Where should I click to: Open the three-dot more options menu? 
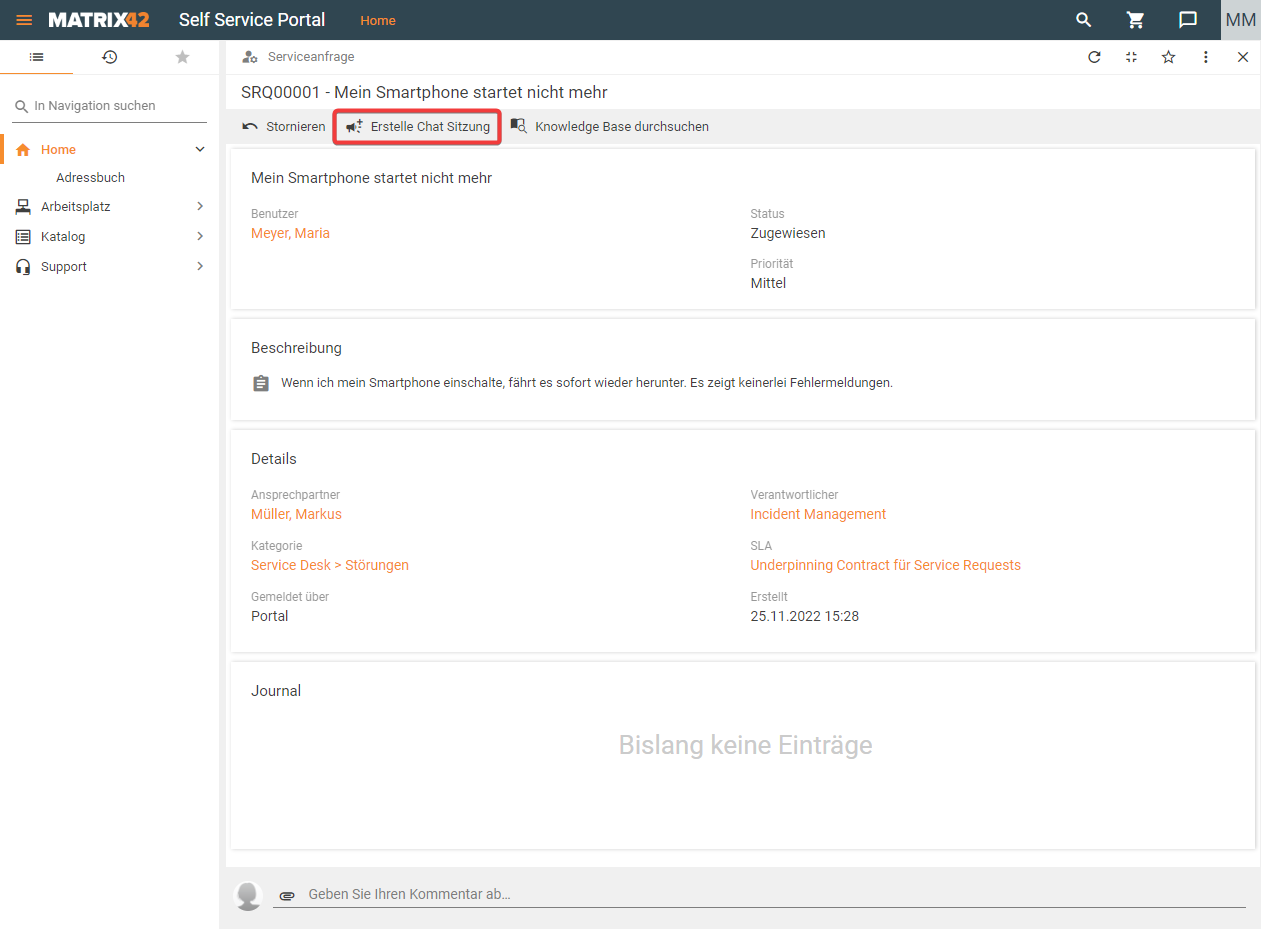(1206, 57)
